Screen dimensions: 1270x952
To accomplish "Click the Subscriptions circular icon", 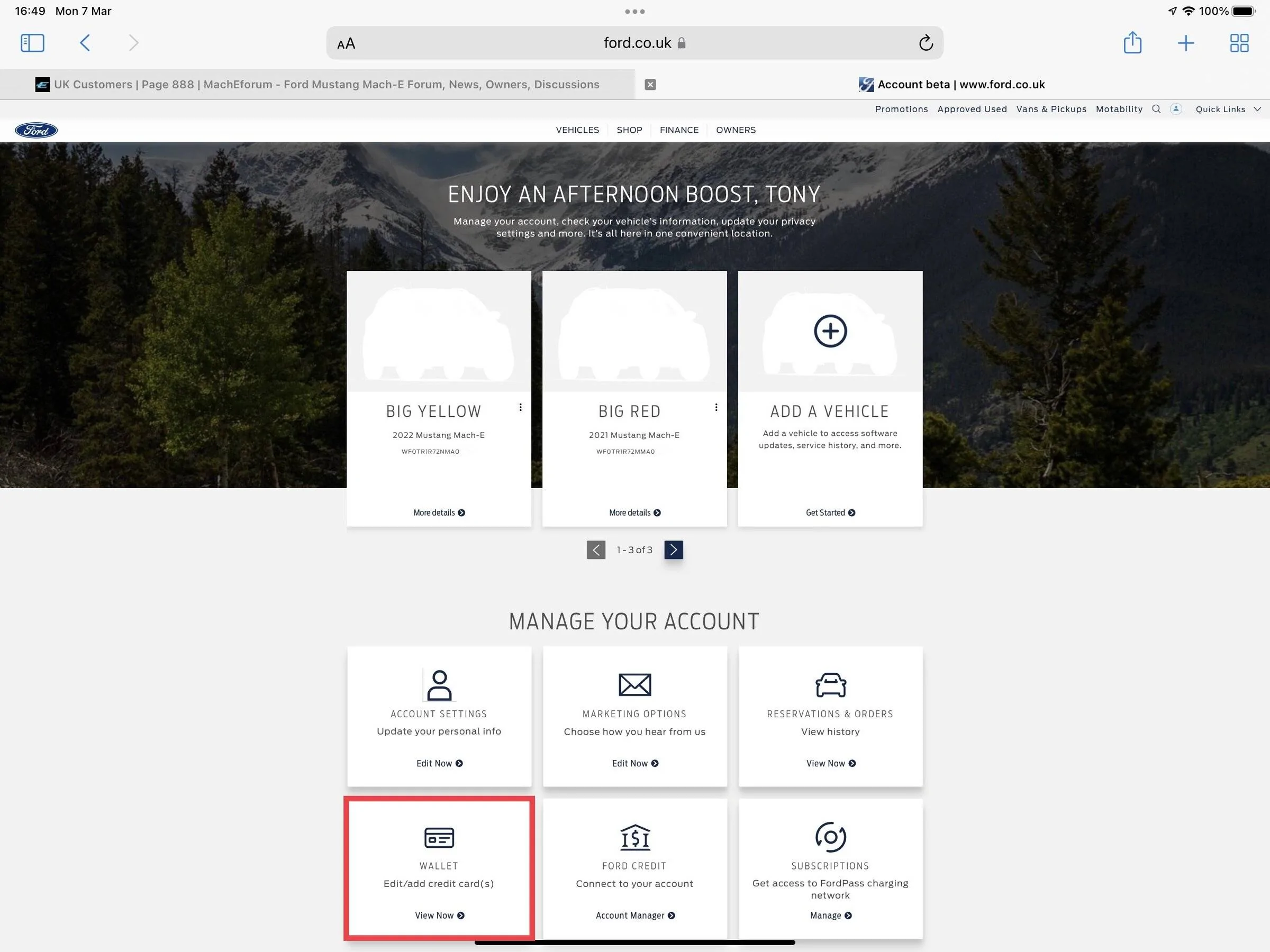I will tap(830, 837).
